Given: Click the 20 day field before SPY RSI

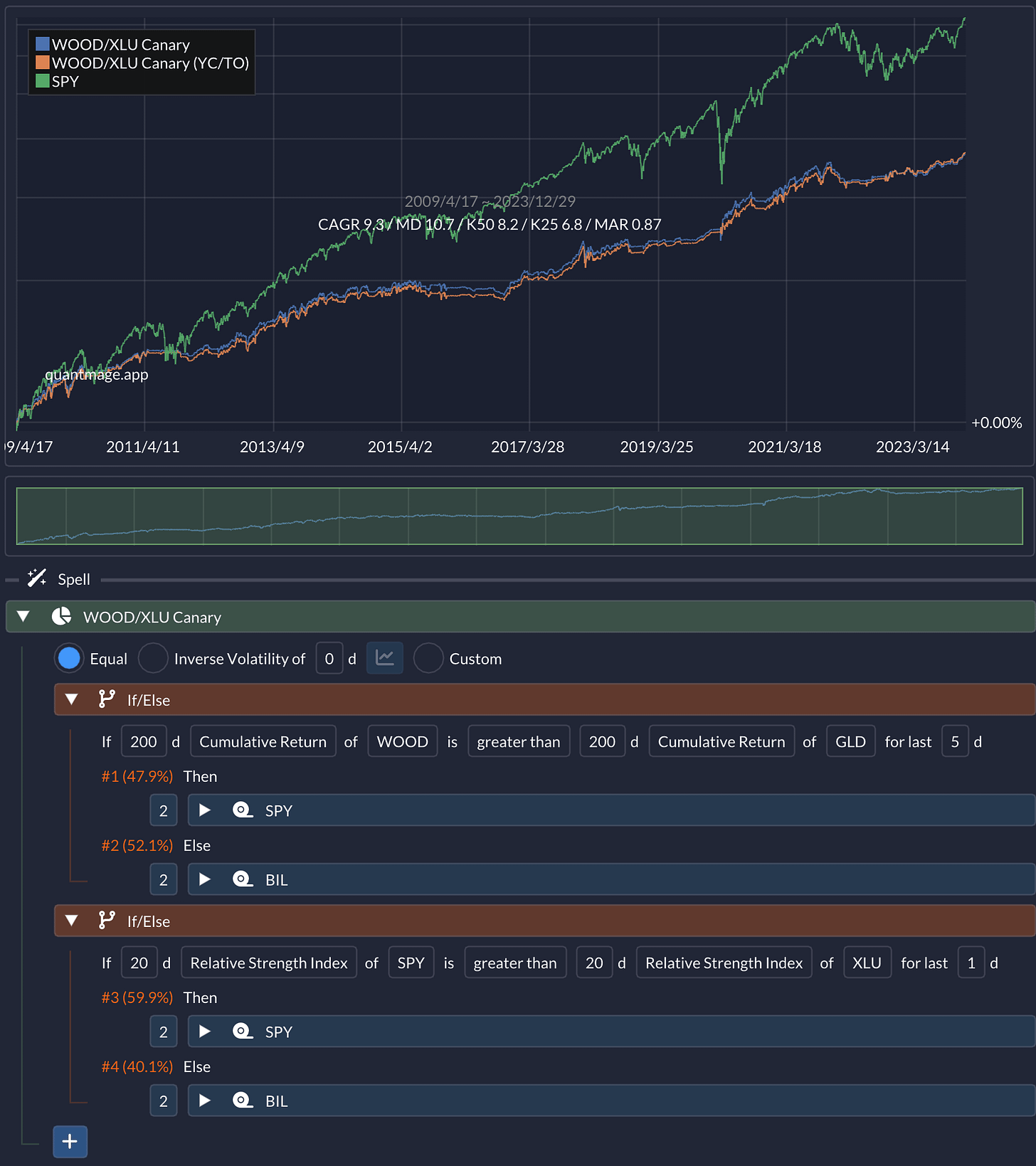Looking at the screenshot, I should pos(139,963).
